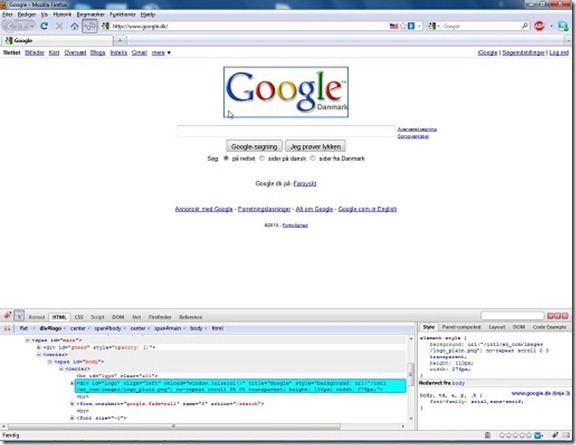Open the 'Annoncér med Google' link

[x=204, y=209]
